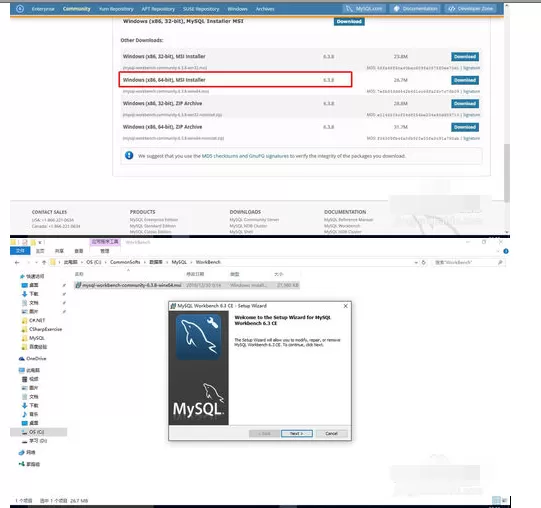Click Cancel in the Setup Wizard

click(332, 433)
